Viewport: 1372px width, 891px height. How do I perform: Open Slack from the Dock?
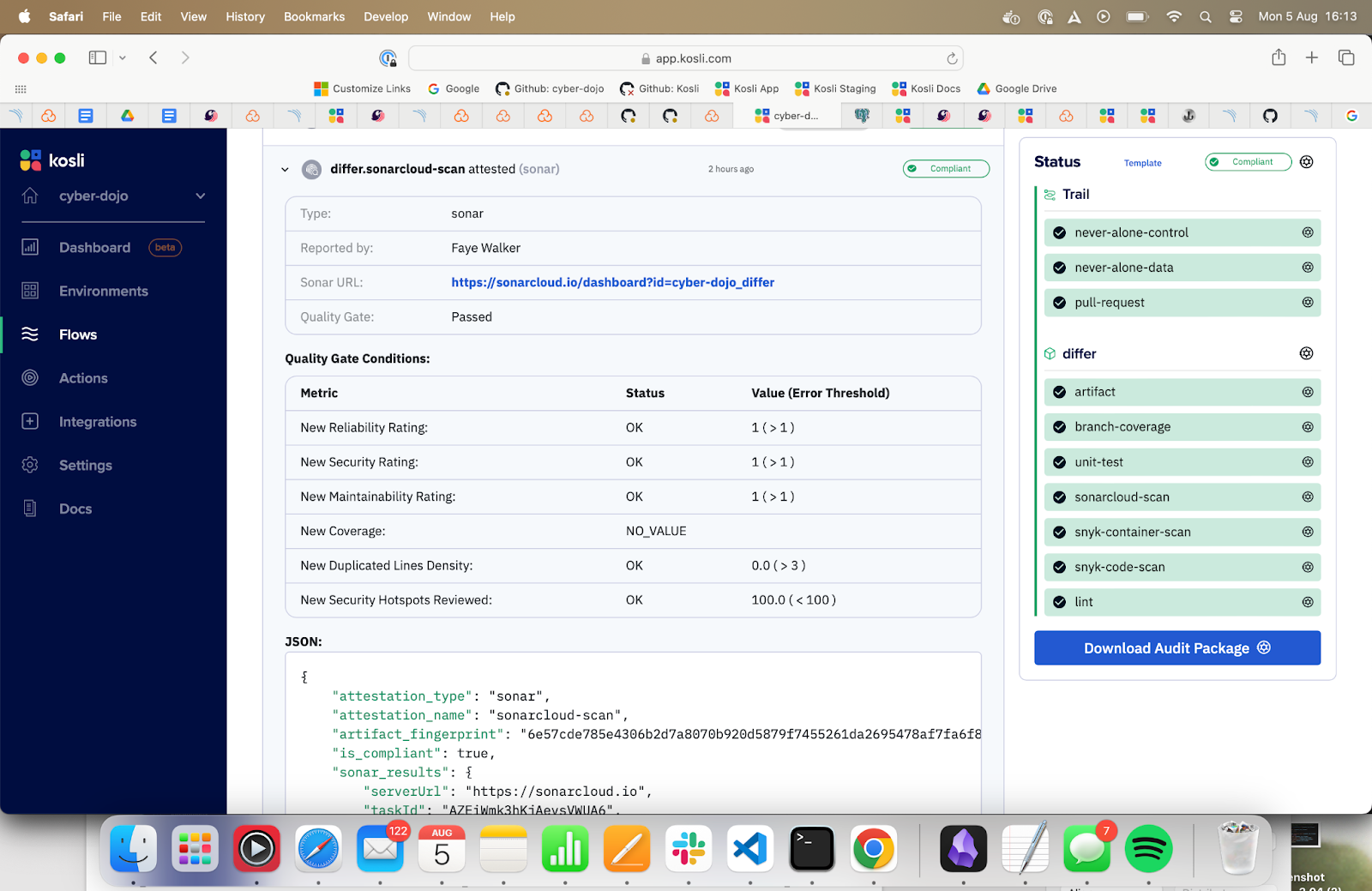(x=689, y=850)
